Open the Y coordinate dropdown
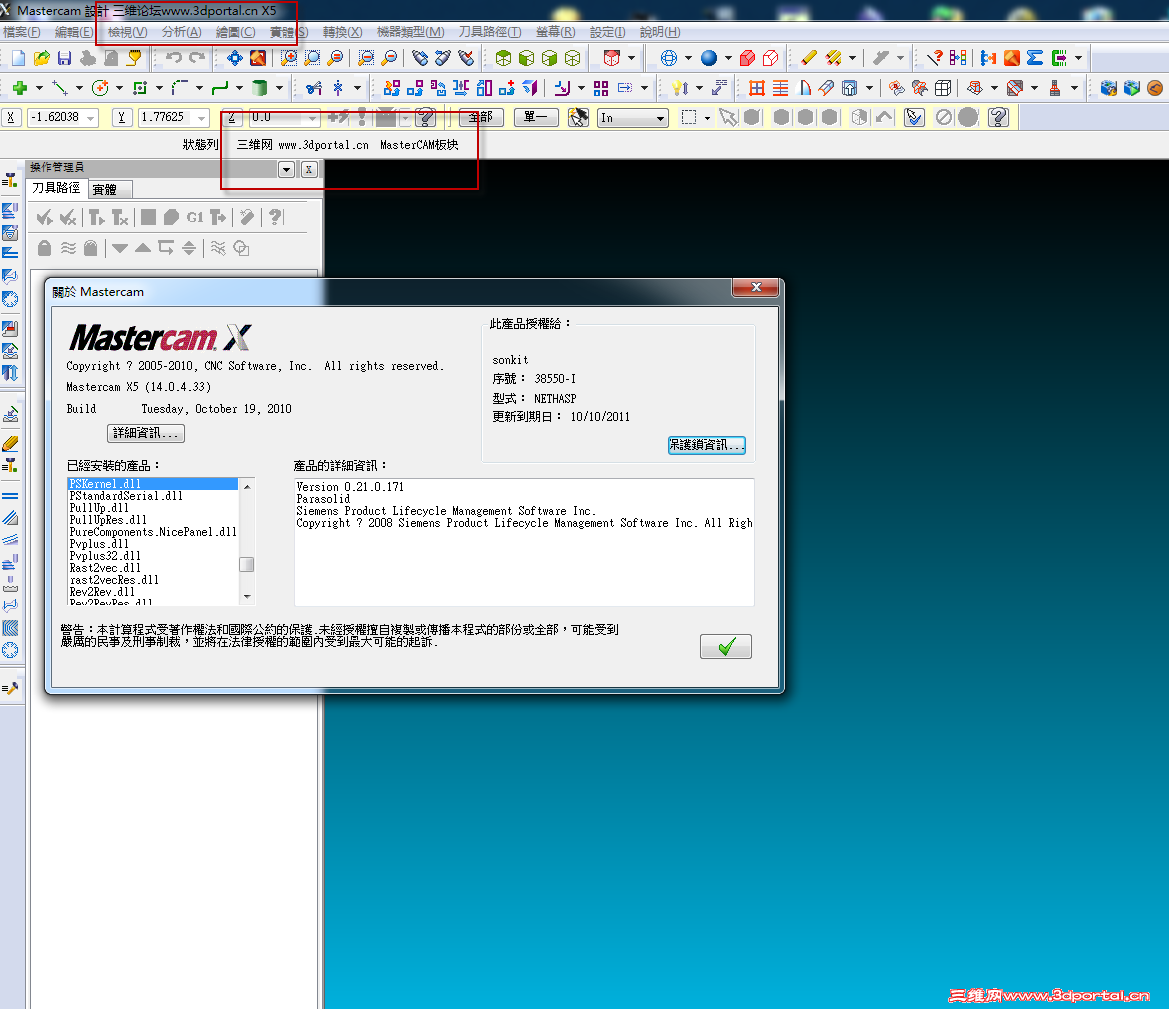 [x=202, y=118]
